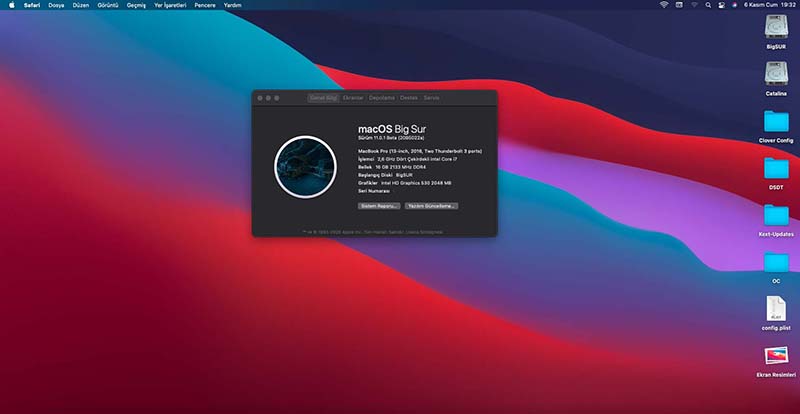
Task: Open the Apple menu
Action: coord(12,5)
